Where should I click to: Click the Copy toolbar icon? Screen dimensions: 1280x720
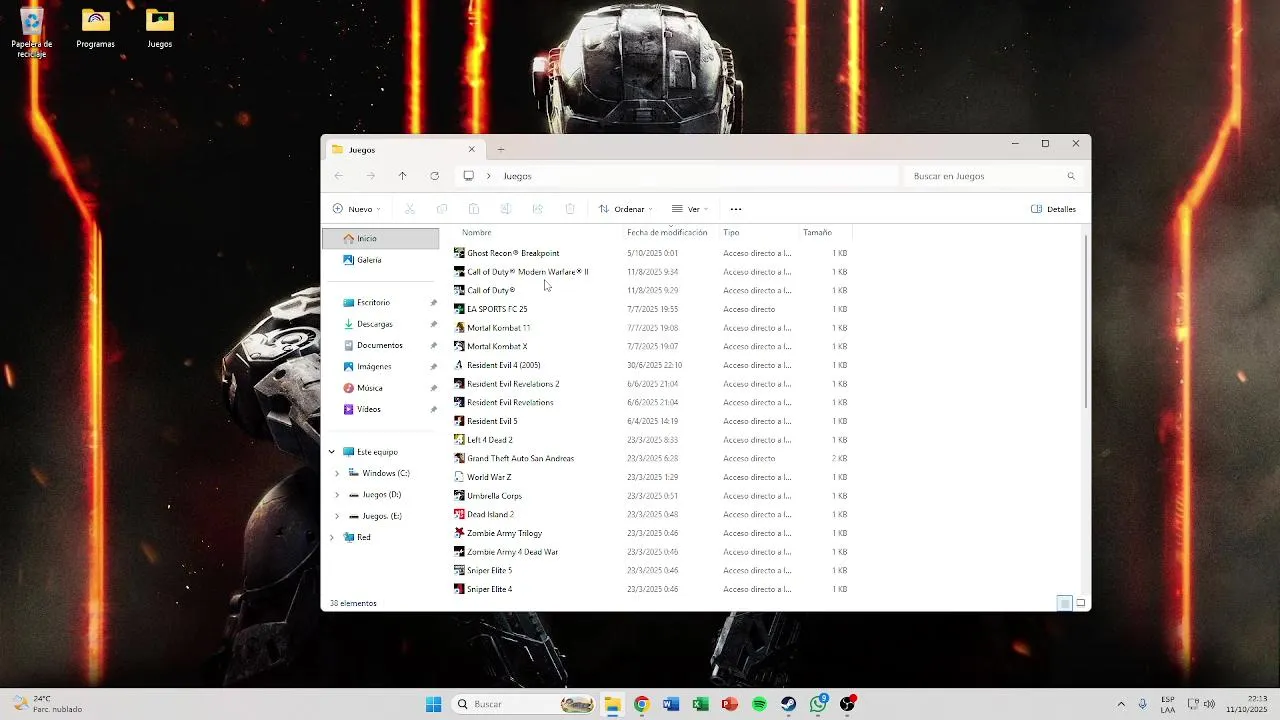pyautogui.click(x=442, y=209)
